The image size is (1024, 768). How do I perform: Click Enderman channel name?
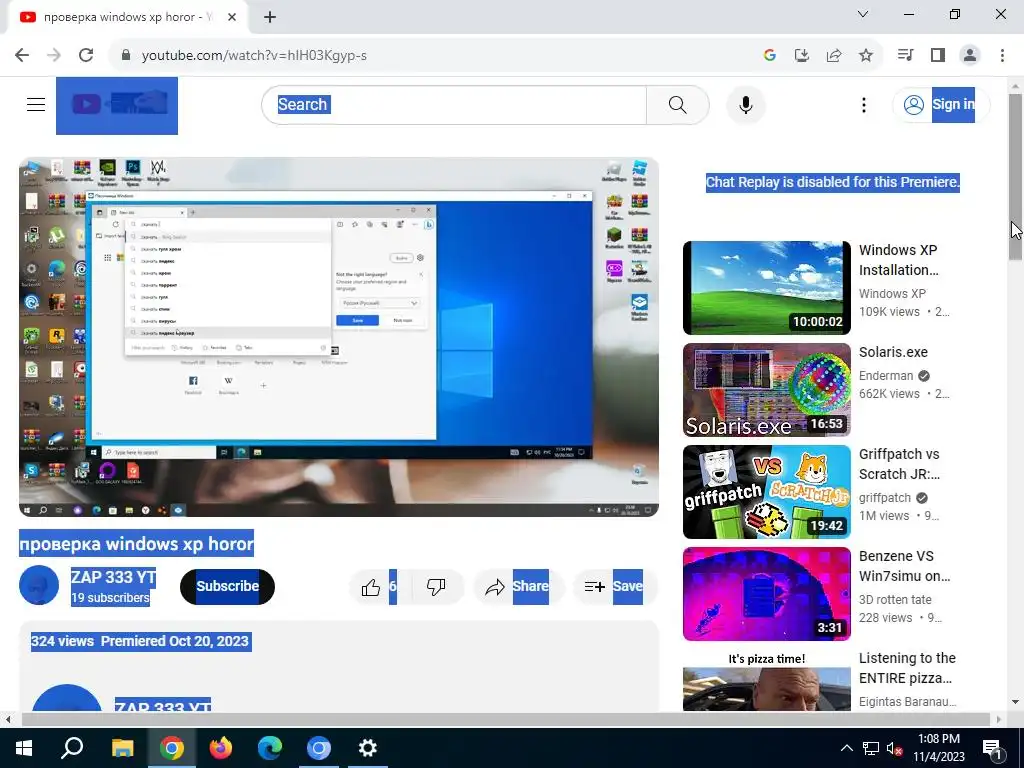[x=886, y=376]
